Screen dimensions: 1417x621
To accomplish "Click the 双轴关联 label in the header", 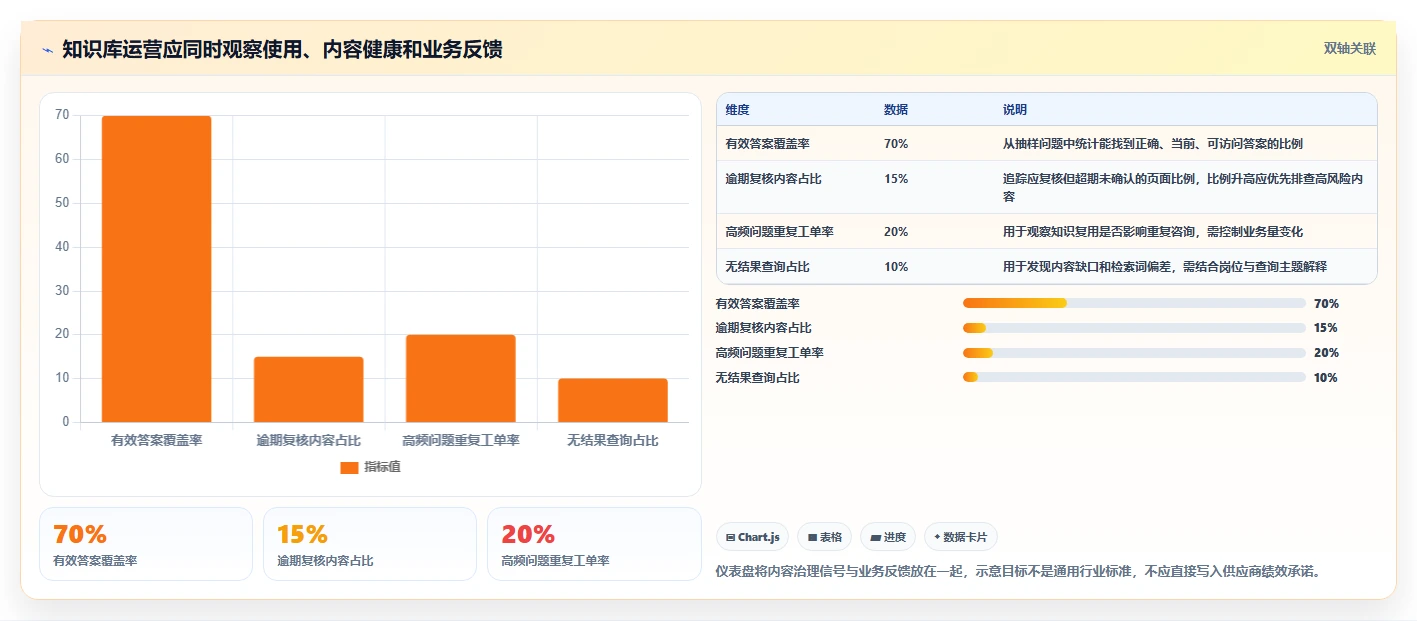I will (1350, 48).
